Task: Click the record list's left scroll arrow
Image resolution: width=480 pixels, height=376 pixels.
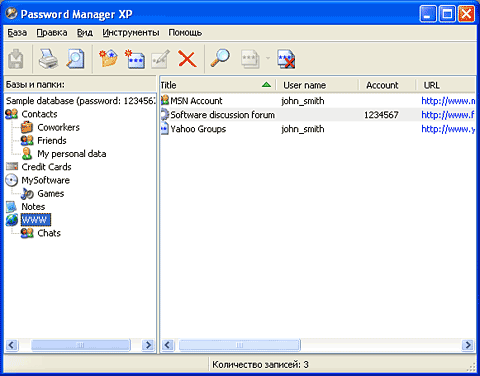Action: [x=168, y=345]
